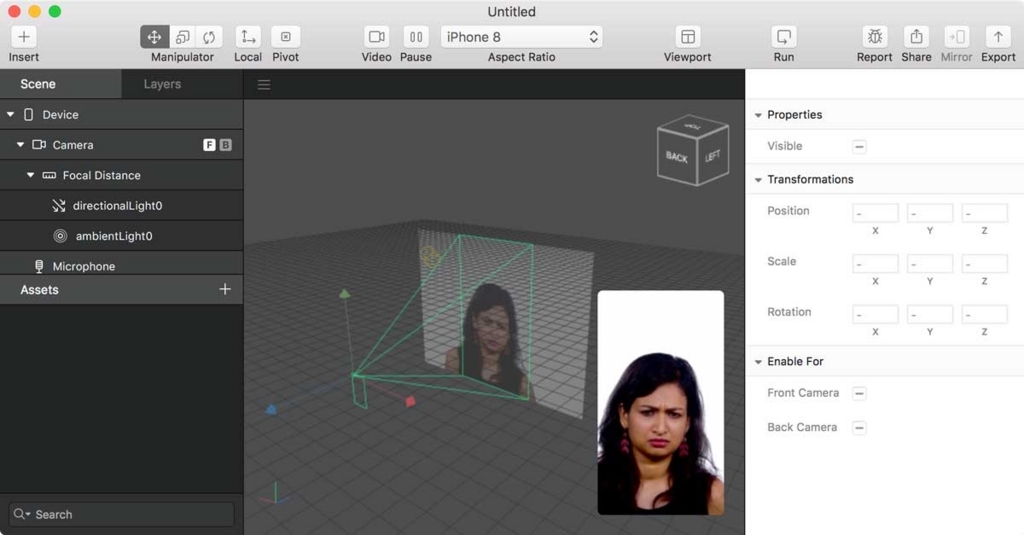Select the rotate manipulator tool
Viewport: 1024px width, 535px height.
[209, 37]
